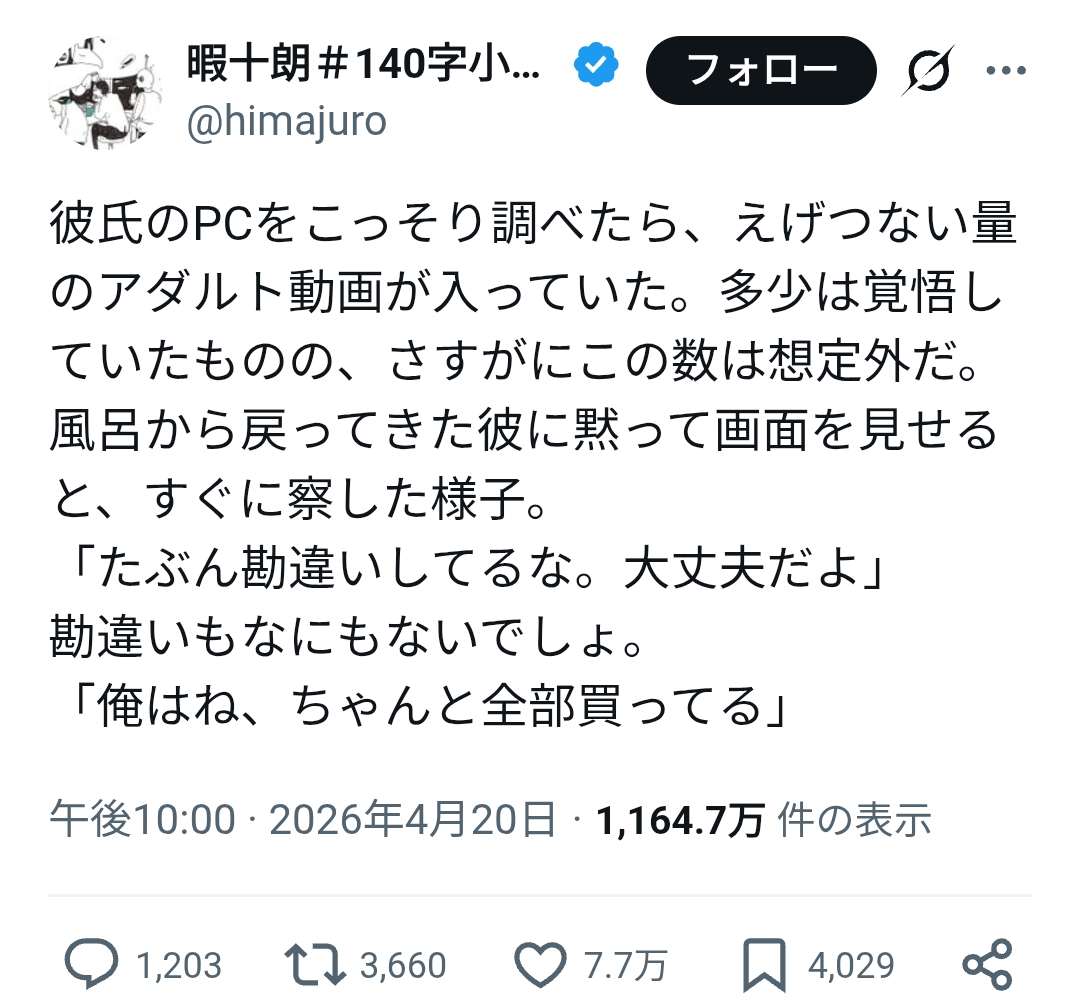The image size is (1080, 1008).
Task: Click the 4,029 bookmarks count
Action: tap(851, 965)
